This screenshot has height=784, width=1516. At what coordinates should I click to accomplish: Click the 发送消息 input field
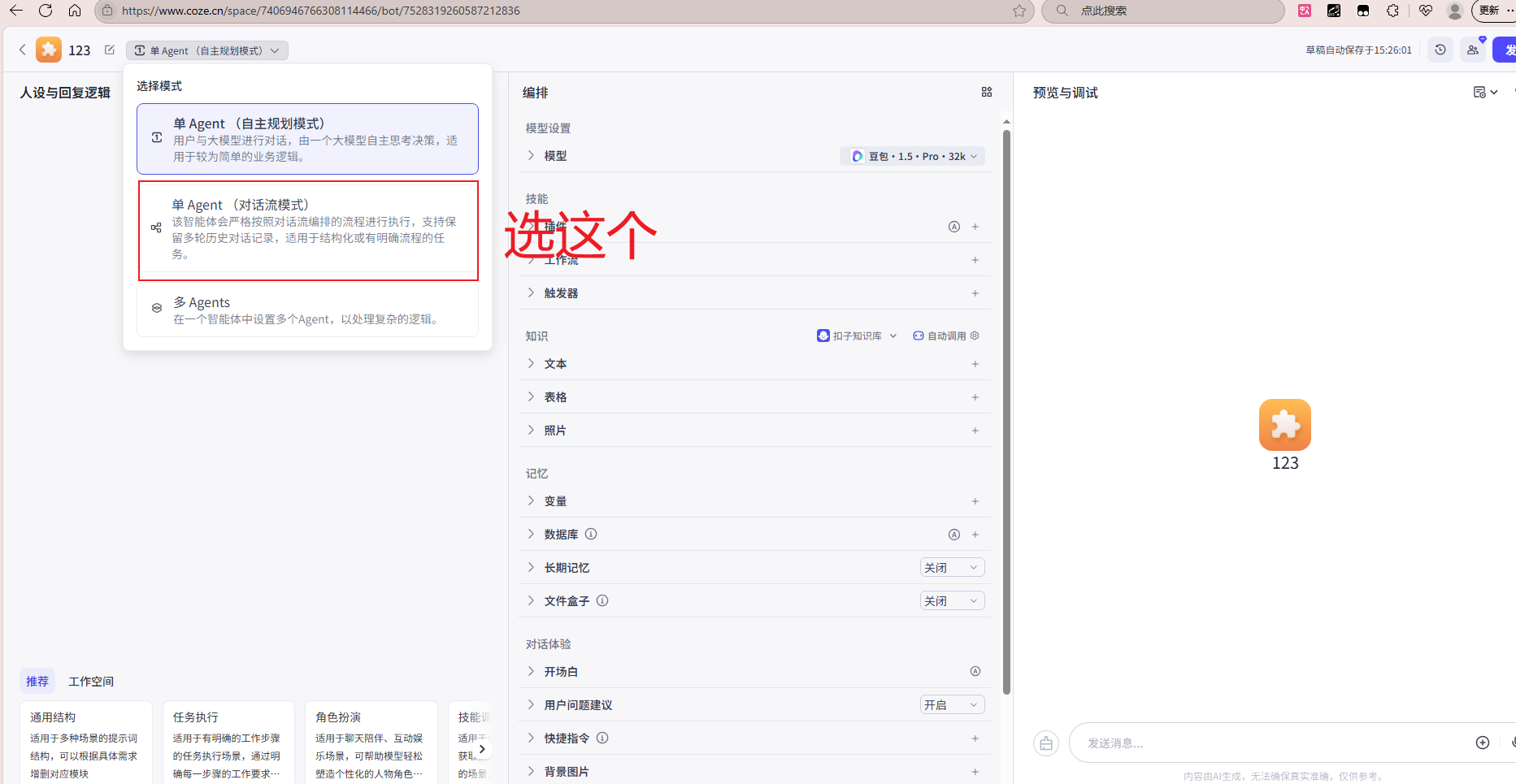point(1268,743)
